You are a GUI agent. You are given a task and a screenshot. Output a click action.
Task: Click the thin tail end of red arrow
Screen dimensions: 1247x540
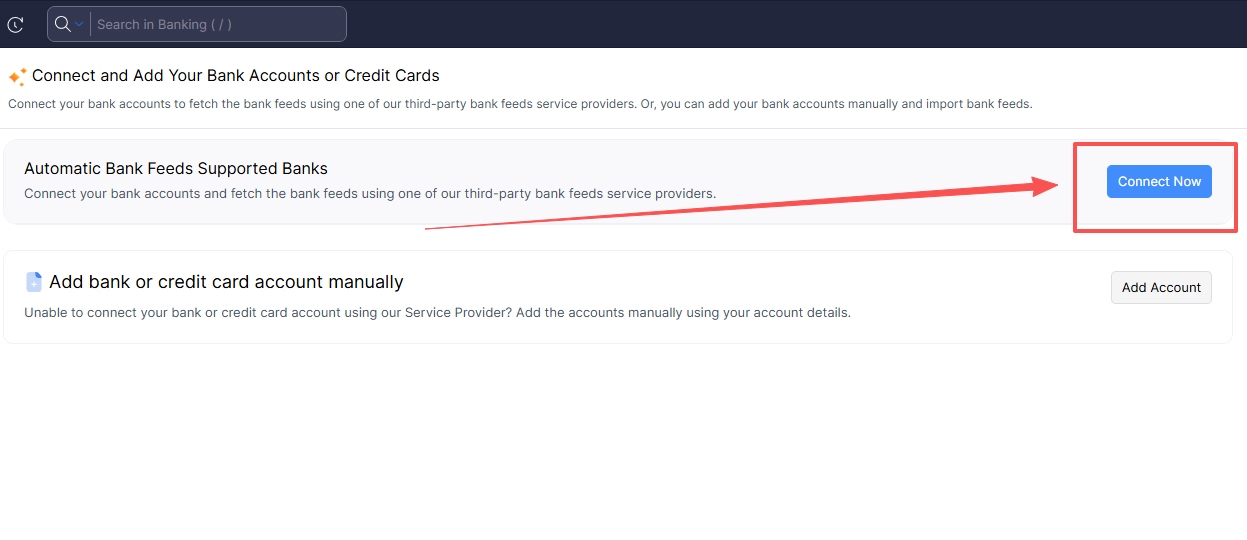429,228
